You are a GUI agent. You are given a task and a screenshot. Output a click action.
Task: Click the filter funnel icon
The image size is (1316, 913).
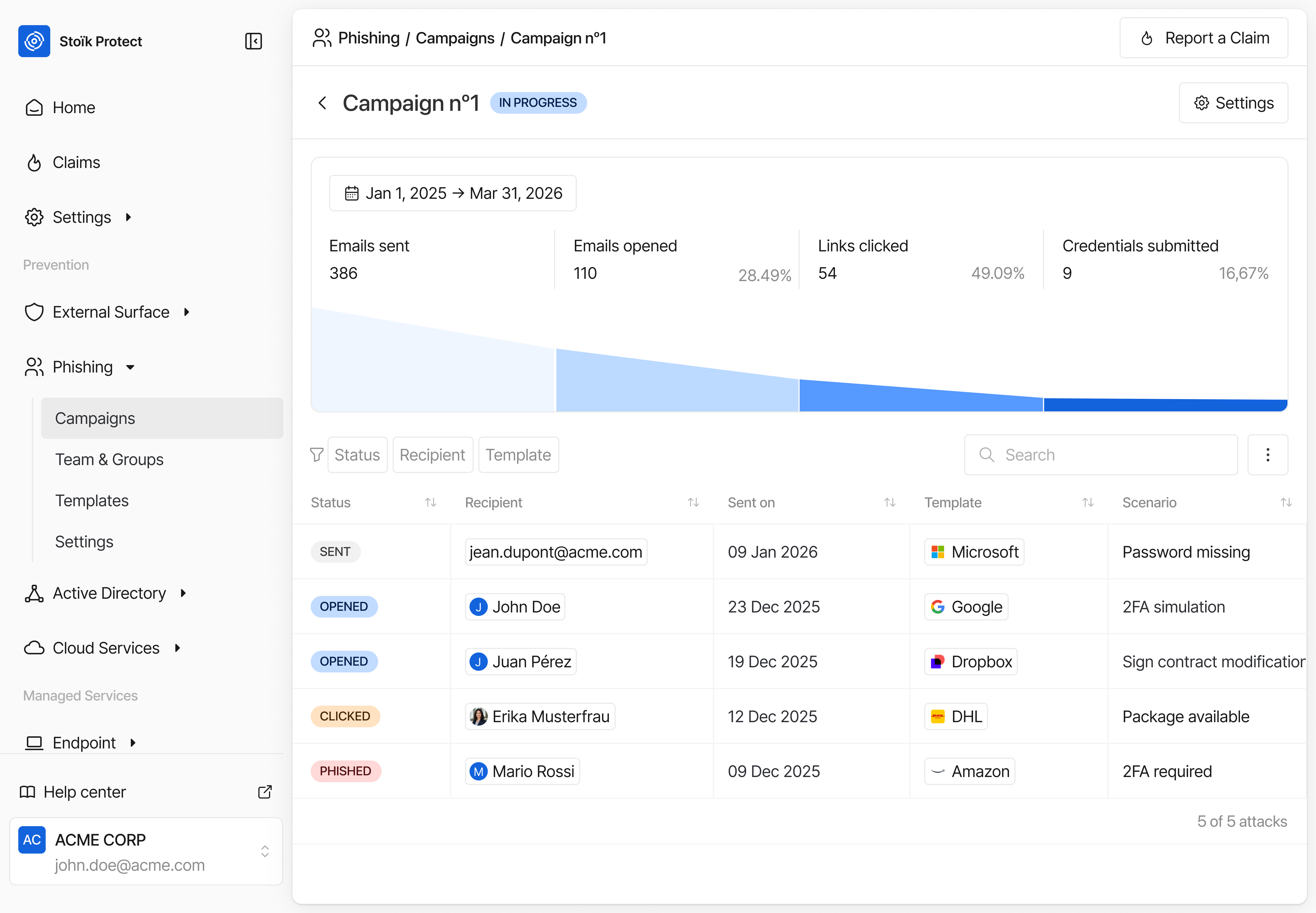pyautogui.click(x=316, y=455)
